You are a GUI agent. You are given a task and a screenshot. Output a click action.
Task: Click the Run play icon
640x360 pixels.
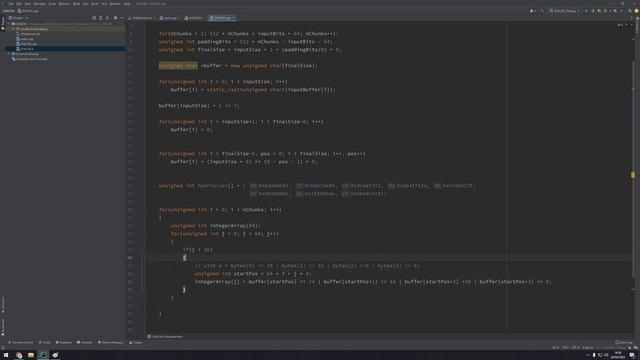click(587, 11)
